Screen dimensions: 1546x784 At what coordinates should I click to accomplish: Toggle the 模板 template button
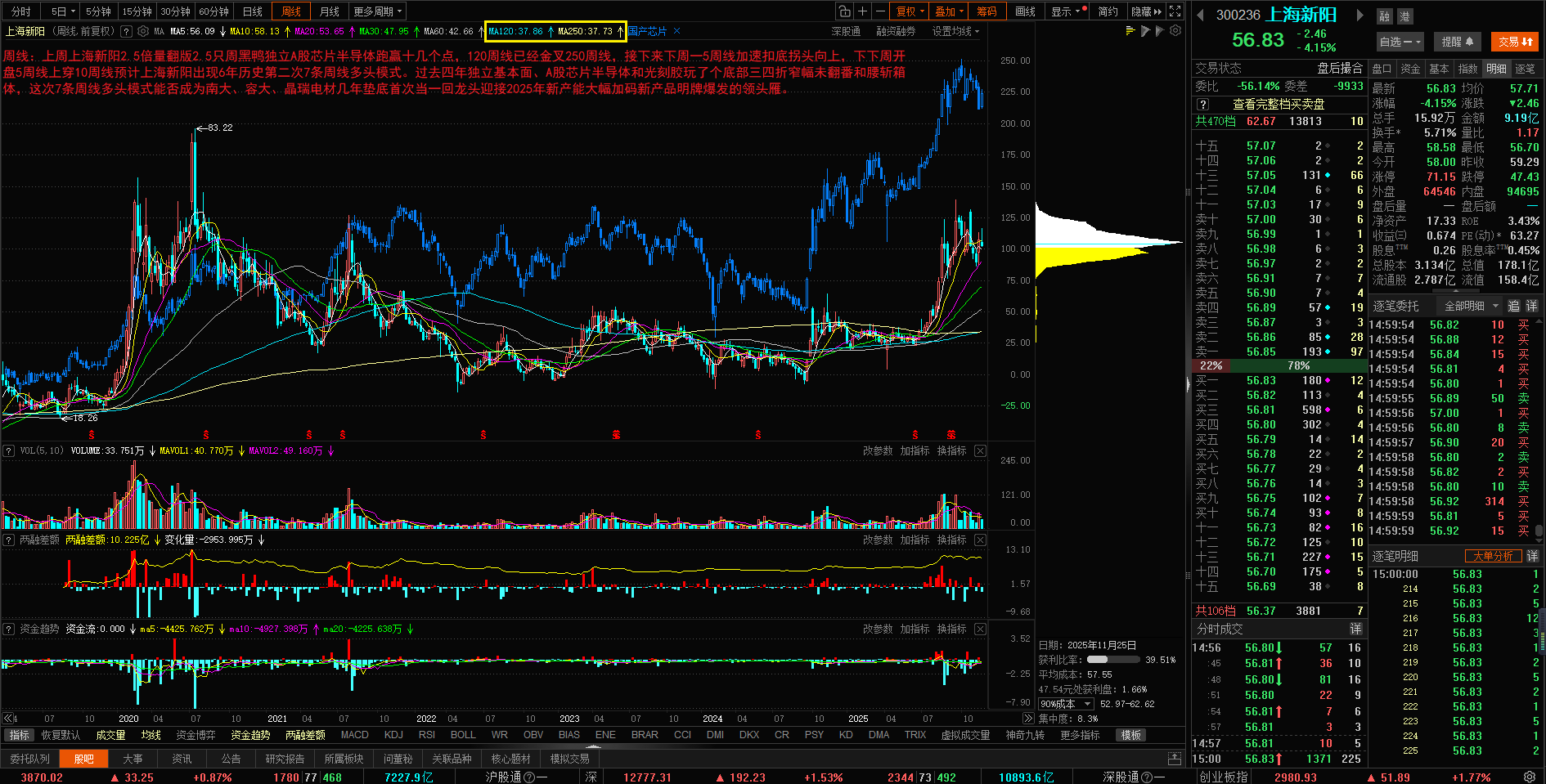(x=1130, y=735)
